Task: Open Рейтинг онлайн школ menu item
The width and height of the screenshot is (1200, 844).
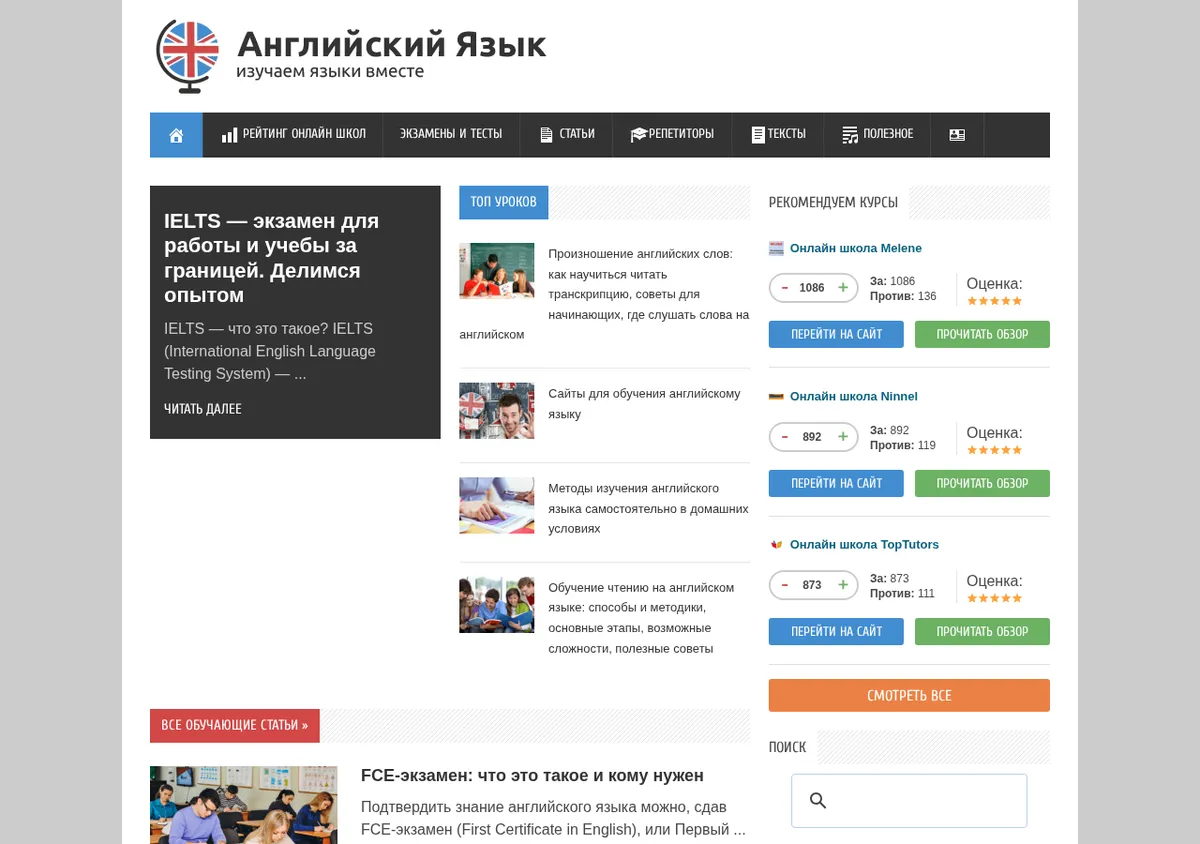Action: click(293, 135)
